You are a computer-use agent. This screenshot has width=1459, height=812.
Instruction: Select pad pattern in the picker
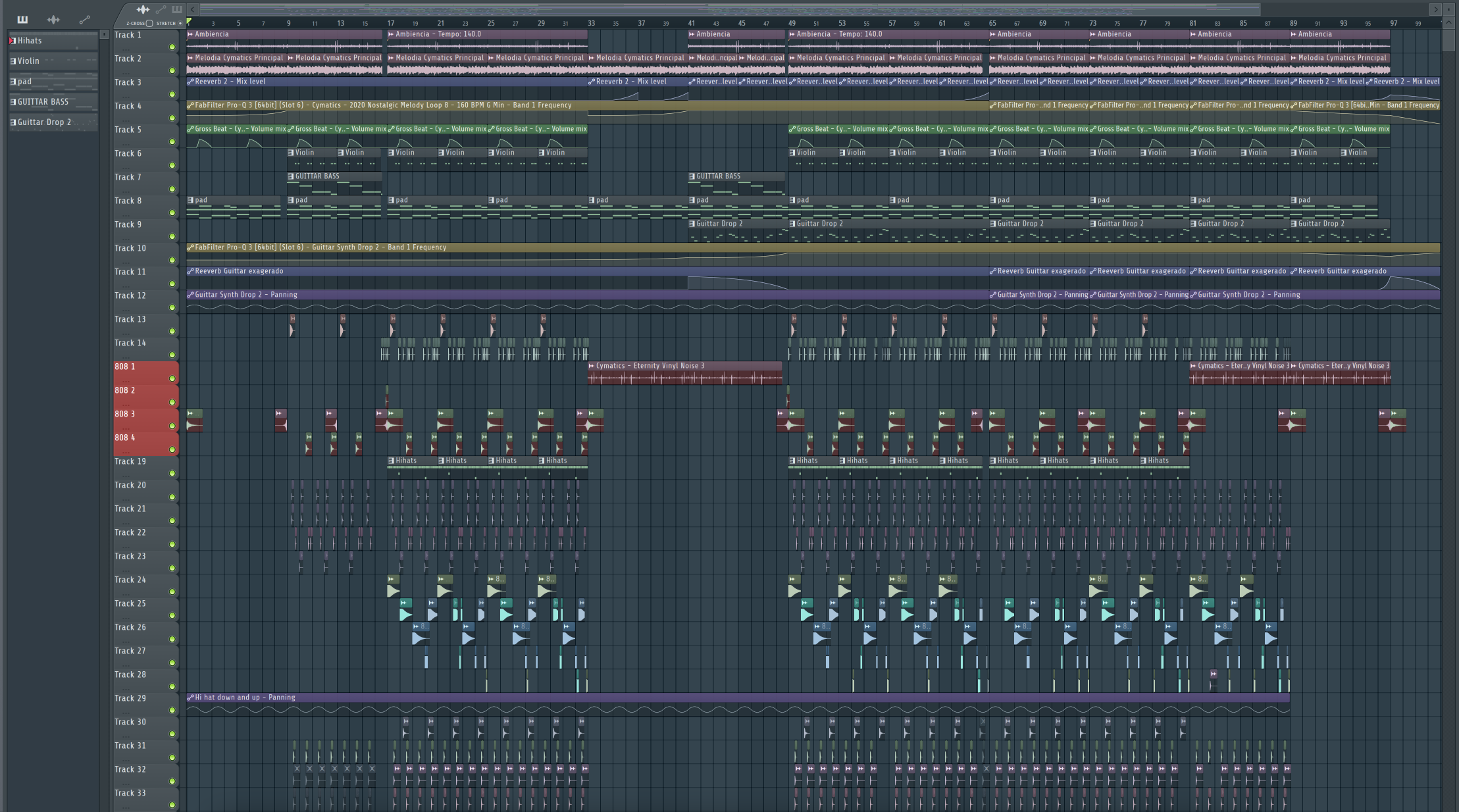point(53,82)
